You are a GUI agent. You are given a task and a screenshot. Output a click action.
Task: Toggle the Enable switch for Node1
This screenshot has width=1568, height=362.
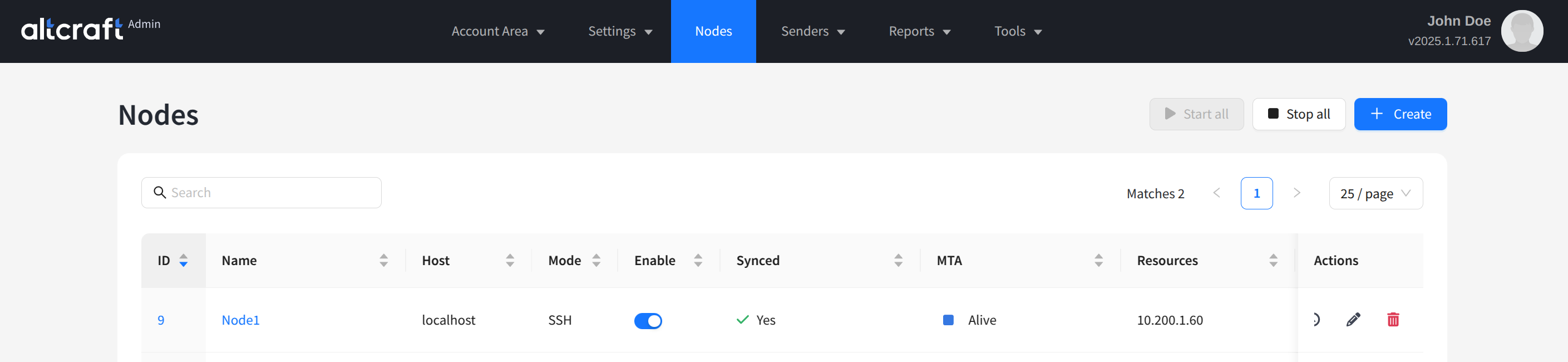[x=648, y=321]
